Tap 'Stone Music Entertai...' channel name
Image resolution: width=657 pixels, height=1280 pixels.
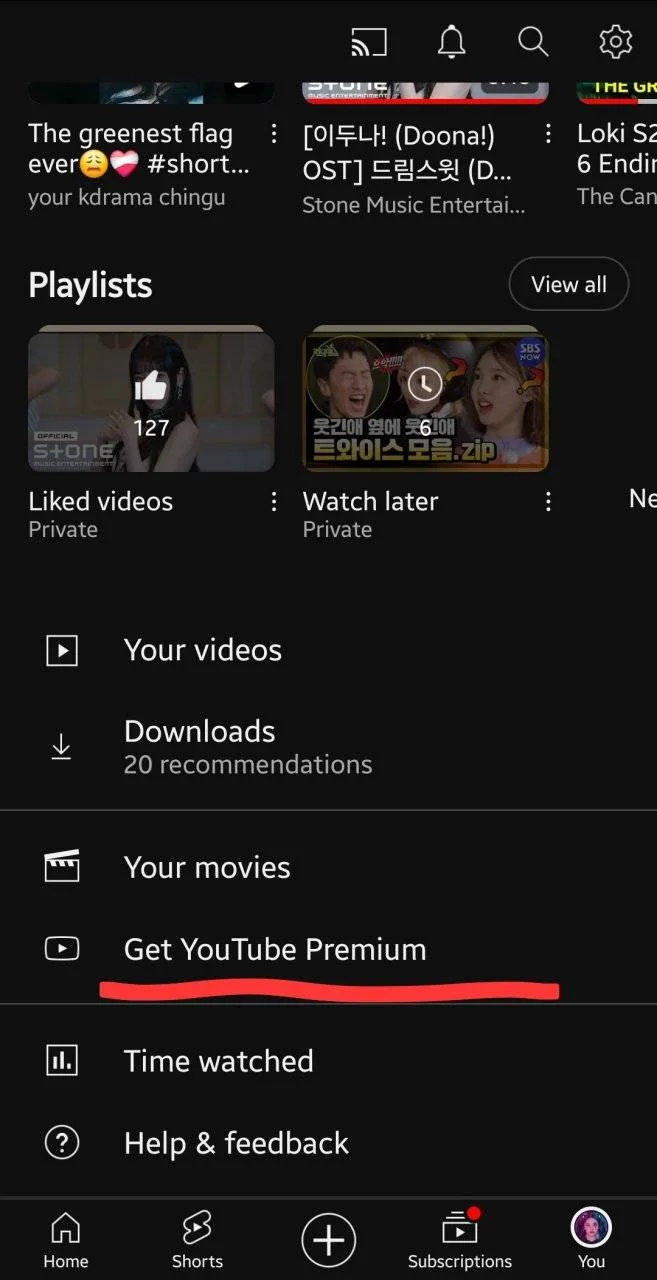coord(413,205)
